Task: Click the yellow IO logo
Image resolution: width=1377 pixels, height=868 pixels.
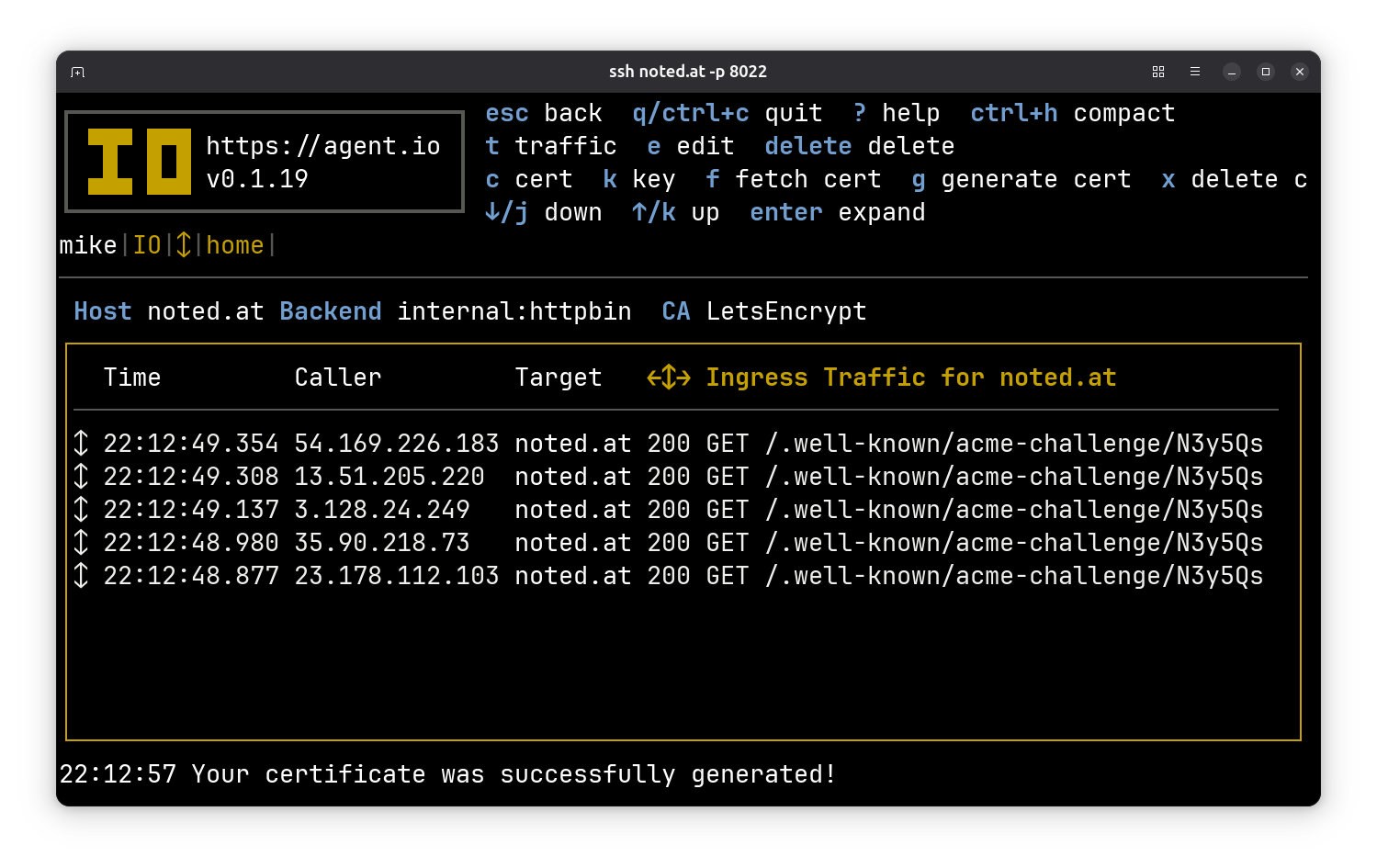Action: click(x=140, y=162)
